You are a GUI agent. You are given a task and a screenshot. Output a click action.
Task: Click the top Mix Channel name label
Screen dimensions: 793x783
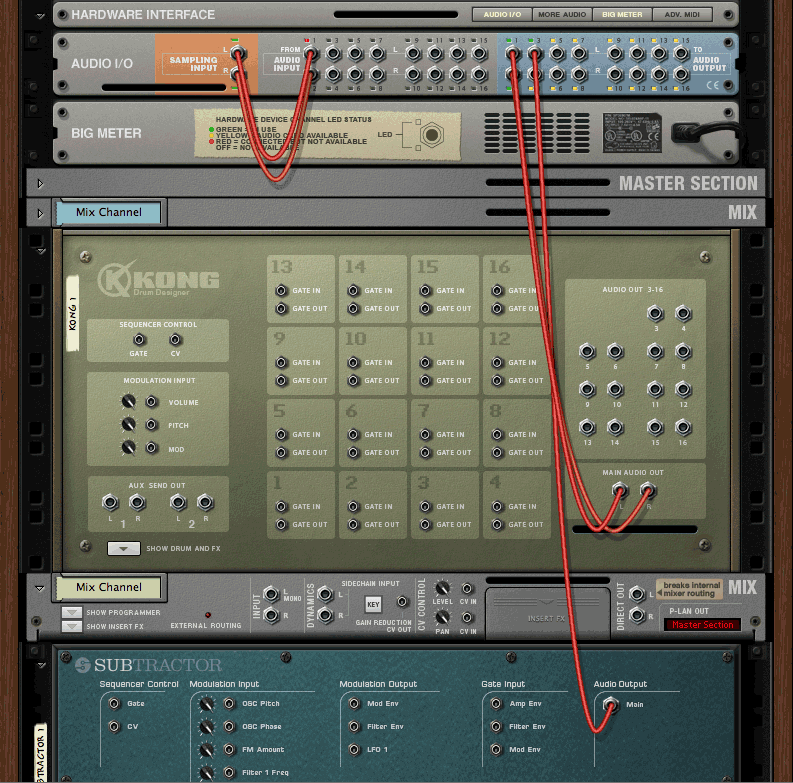tap(109, 212)
